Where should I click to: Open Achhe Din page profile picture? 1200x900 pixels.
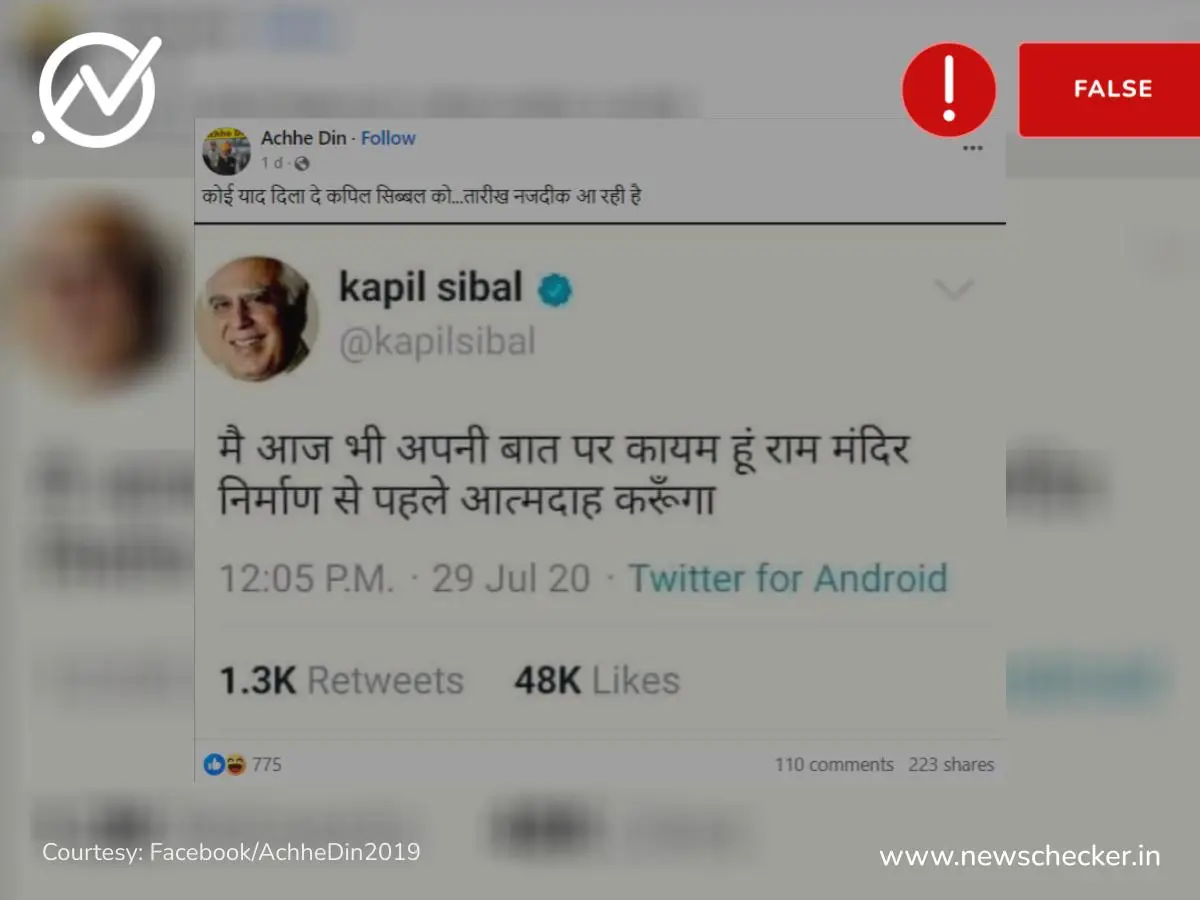point(226,150)
